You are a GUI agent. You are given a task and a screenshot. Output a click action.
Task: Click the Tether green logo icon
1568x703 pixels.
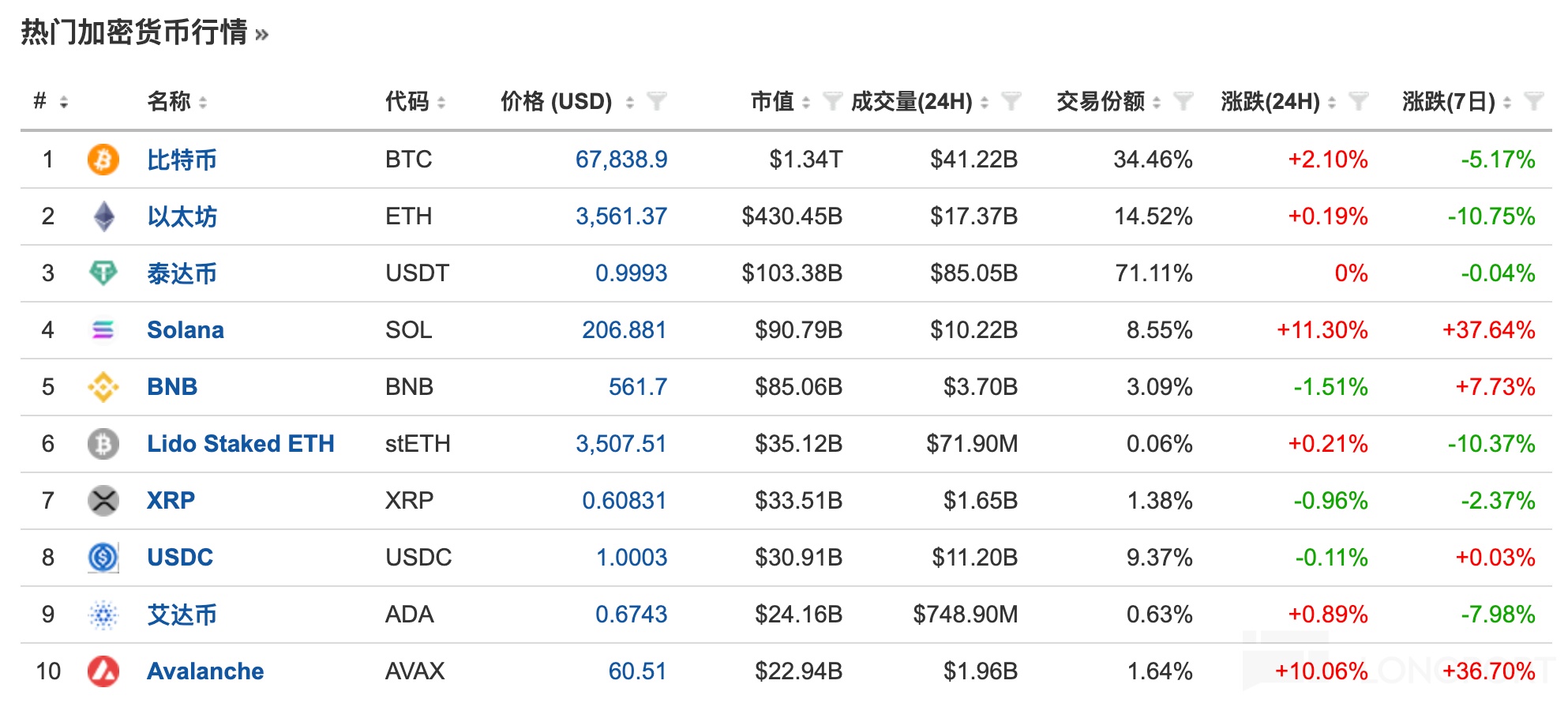tap(103, 273)
